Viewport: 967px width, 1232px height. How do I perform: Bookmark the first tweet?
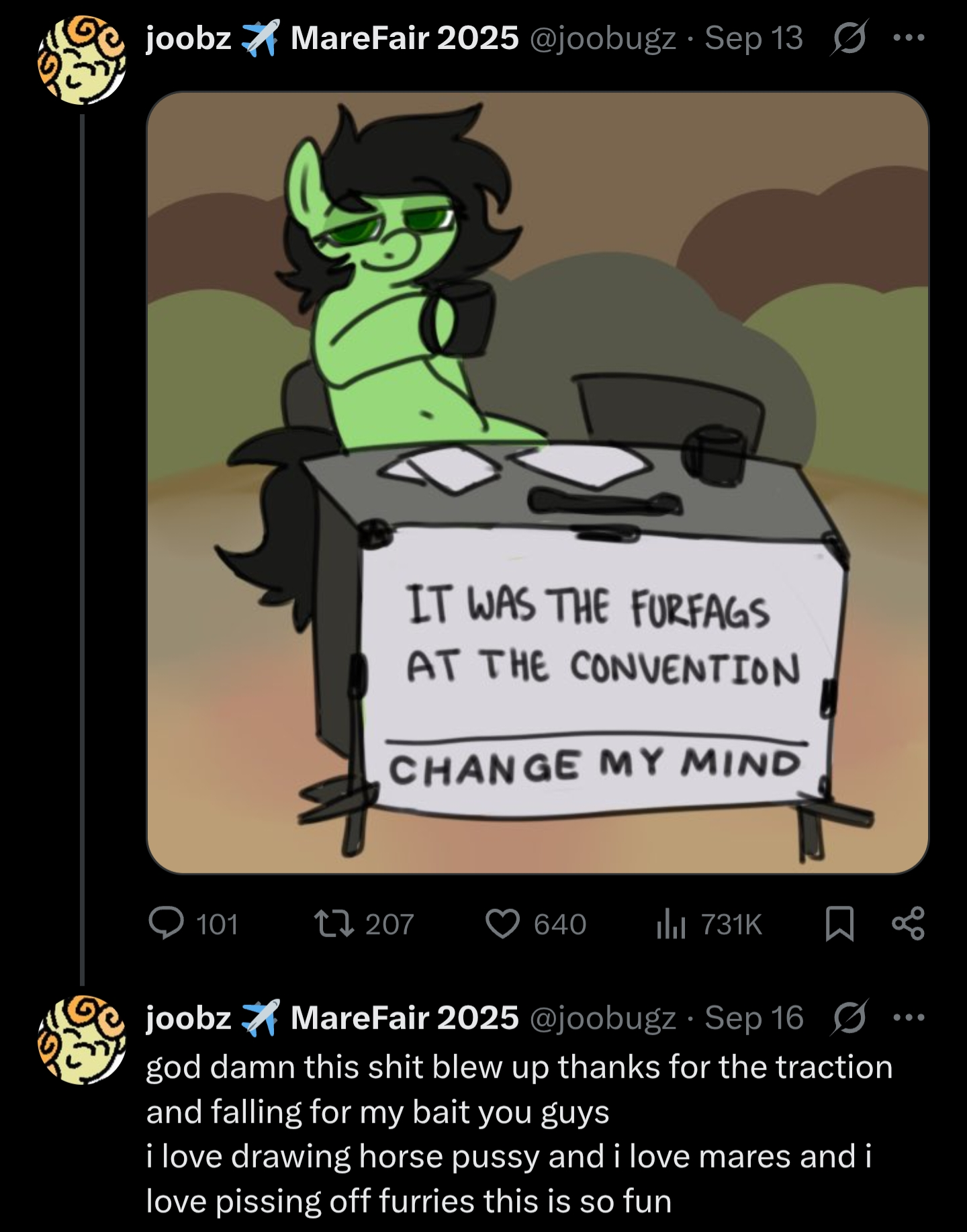pyautogui.click(x=839, y=924)
